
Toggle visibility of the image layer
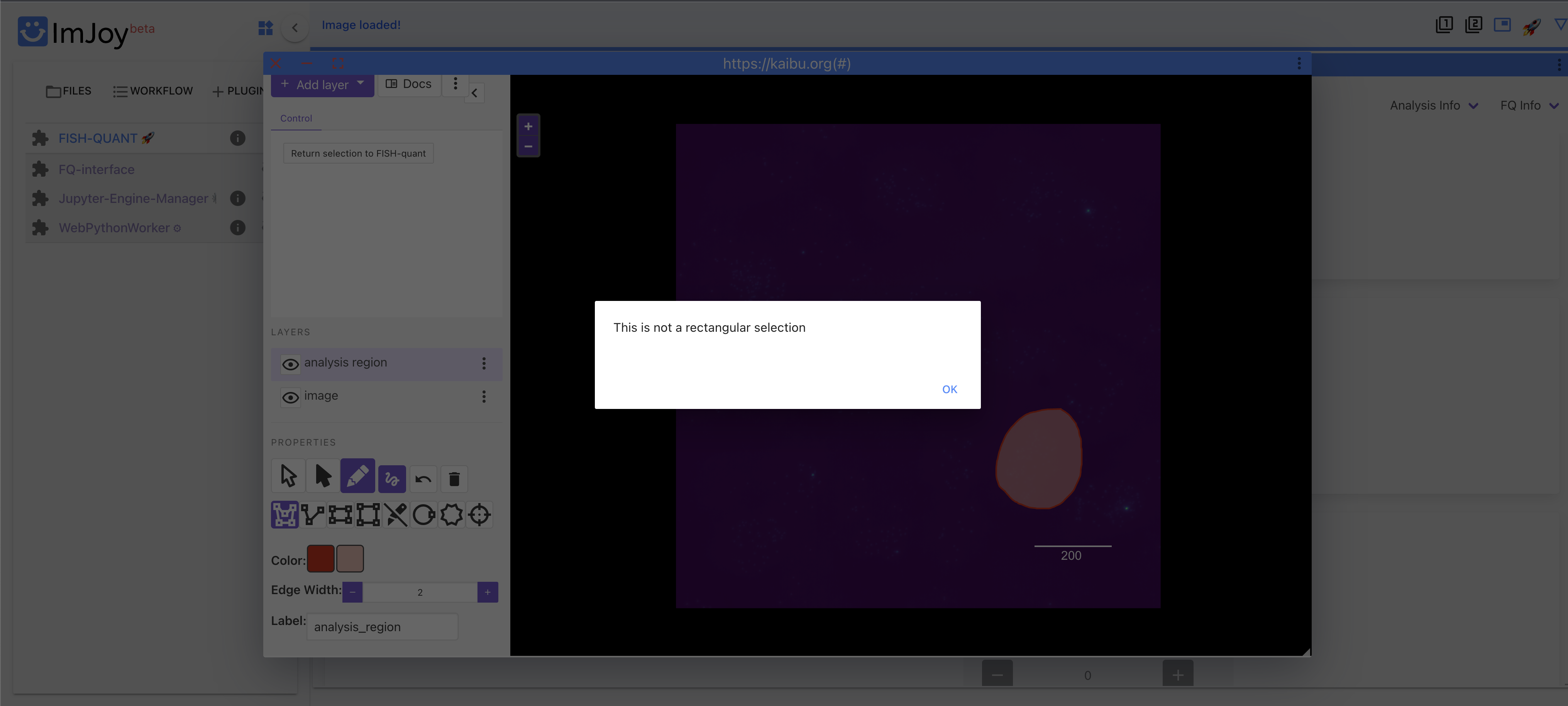pyautogui.click(x=290, y=397)
